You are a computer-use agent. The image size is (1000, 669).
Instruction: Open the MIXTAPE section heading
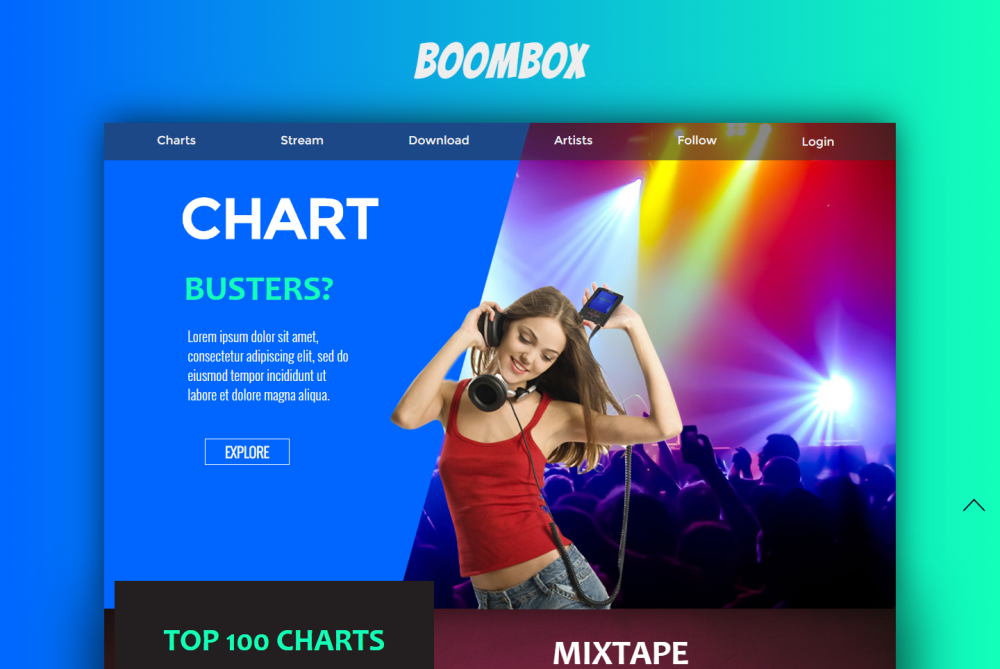point(621,654)
